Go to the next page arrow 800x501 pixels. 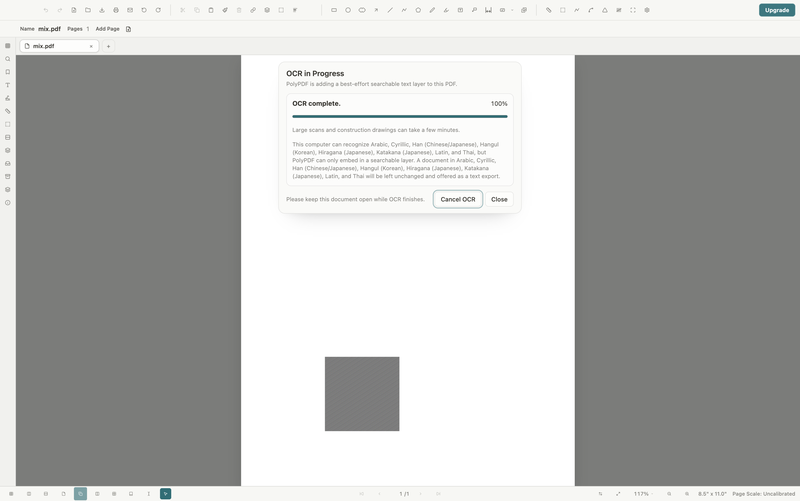coord(420,494)
